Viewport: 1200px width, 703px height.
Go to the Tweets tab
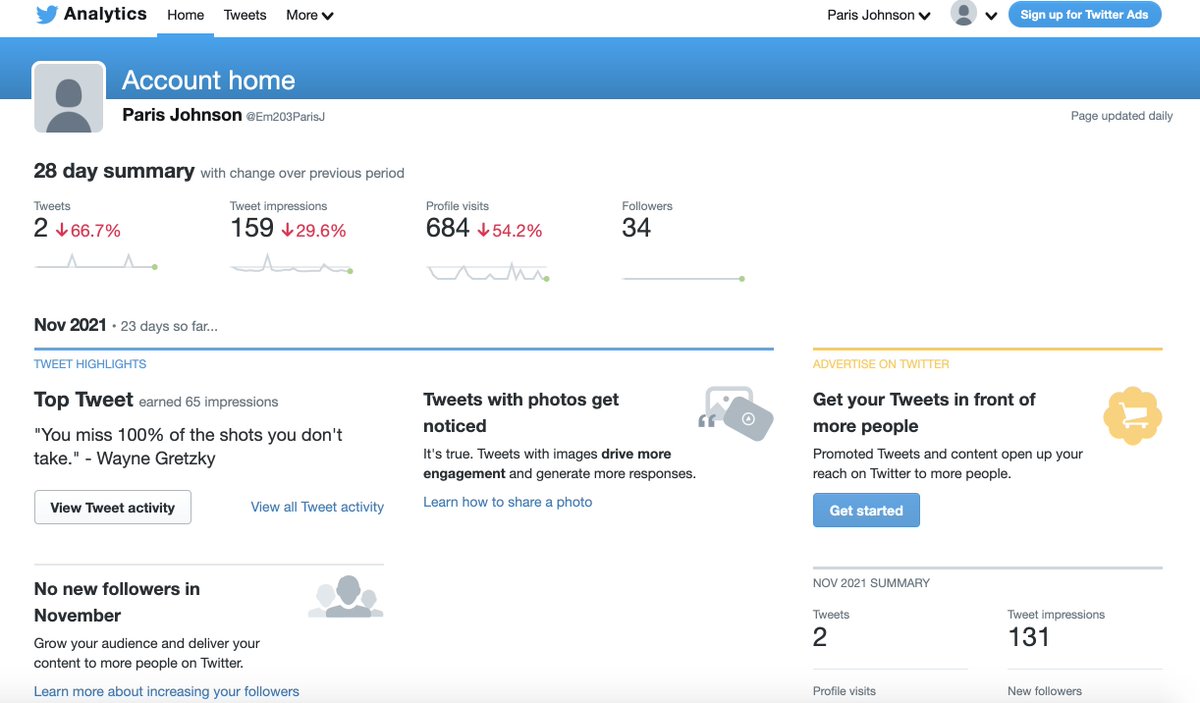(245, 15)
